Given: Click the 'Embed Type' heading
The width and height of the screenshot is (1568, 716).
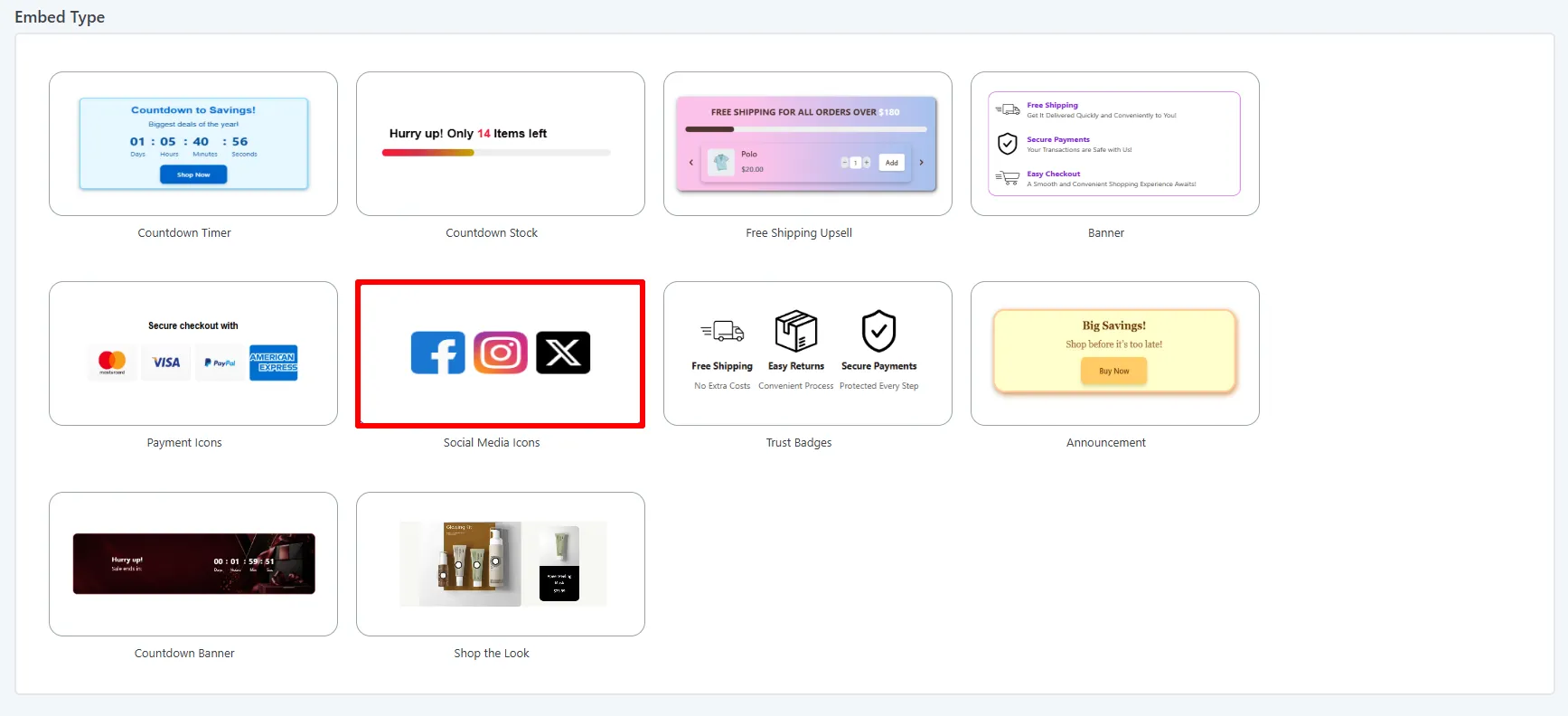Looking at the screenshot, I should click(x=60, y=17).
